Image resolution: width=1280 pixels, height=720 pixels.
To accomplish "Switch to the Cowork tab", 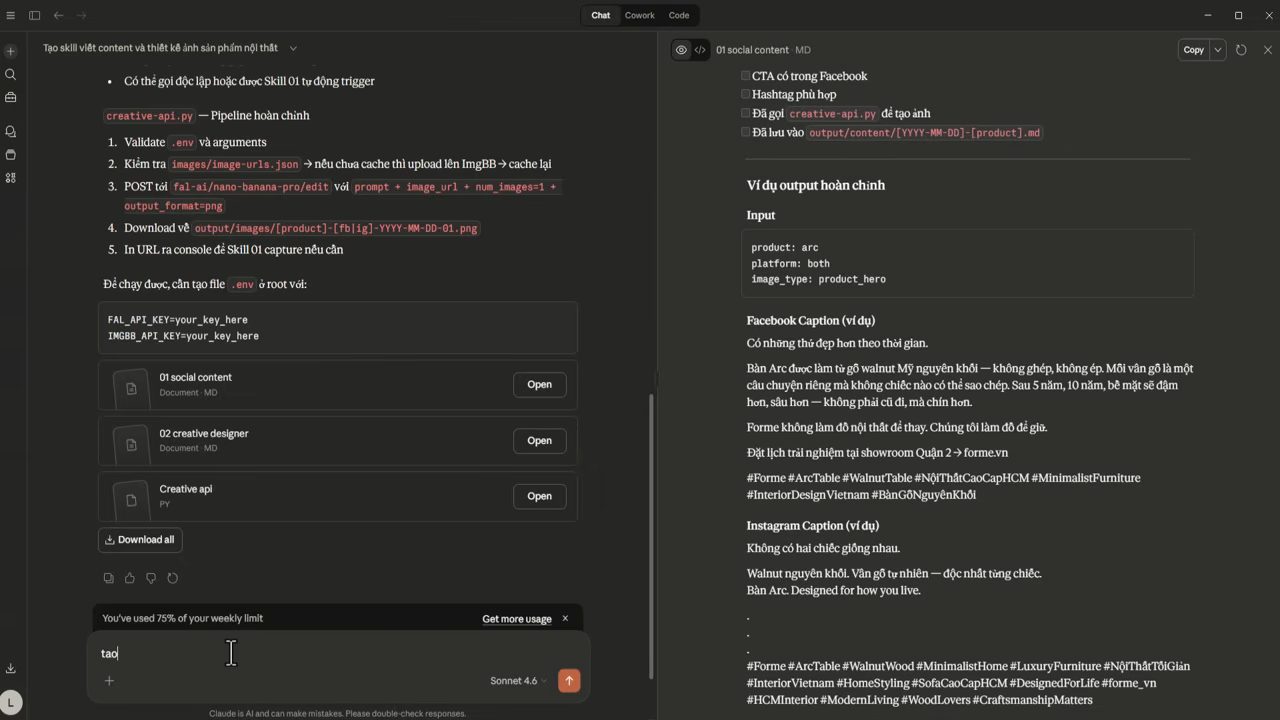I will pos(640,15).
